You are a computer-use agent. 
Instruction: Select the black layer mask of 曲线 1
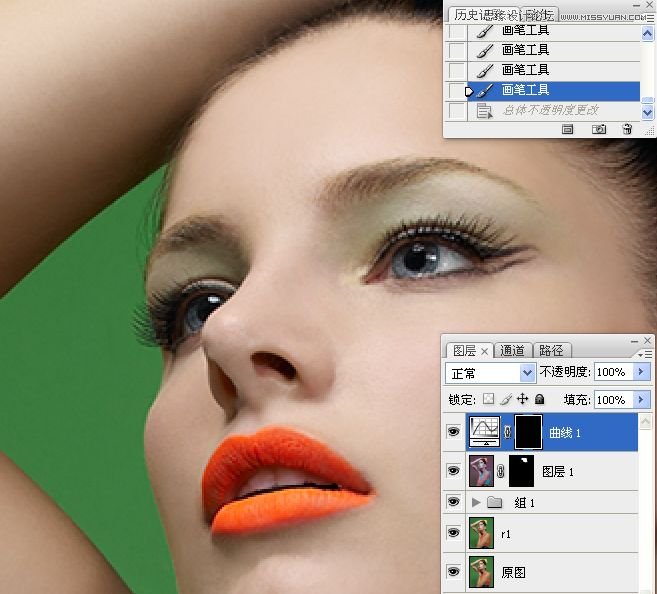(x=528, y=432)
